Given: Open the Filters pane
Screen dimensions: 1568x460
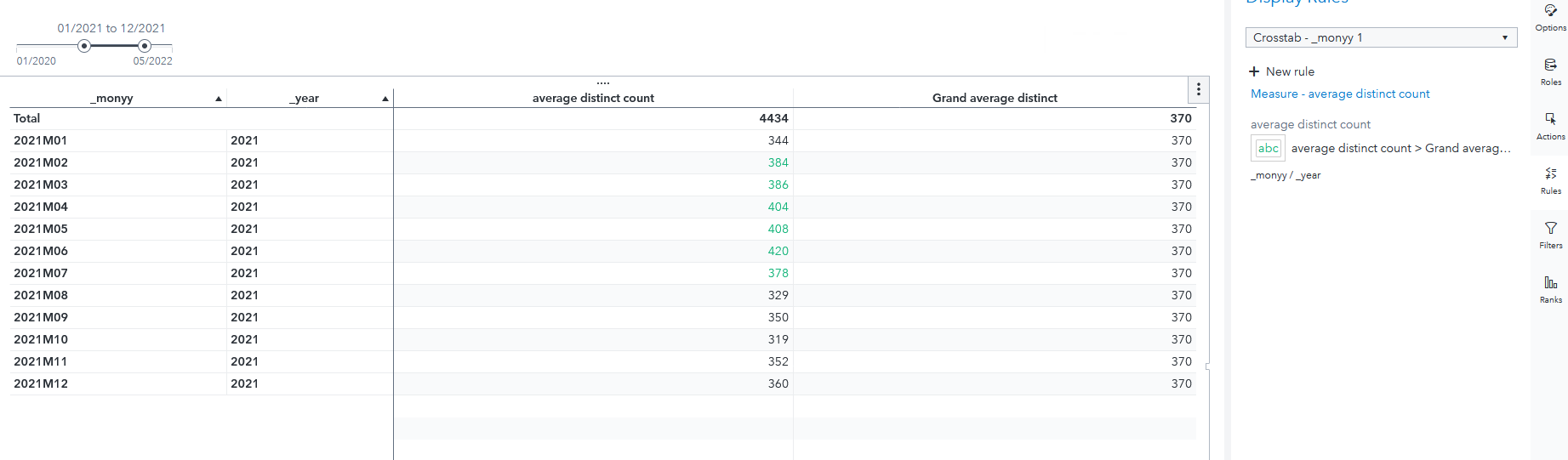Looking at the screenshot, I should 1550,234.
